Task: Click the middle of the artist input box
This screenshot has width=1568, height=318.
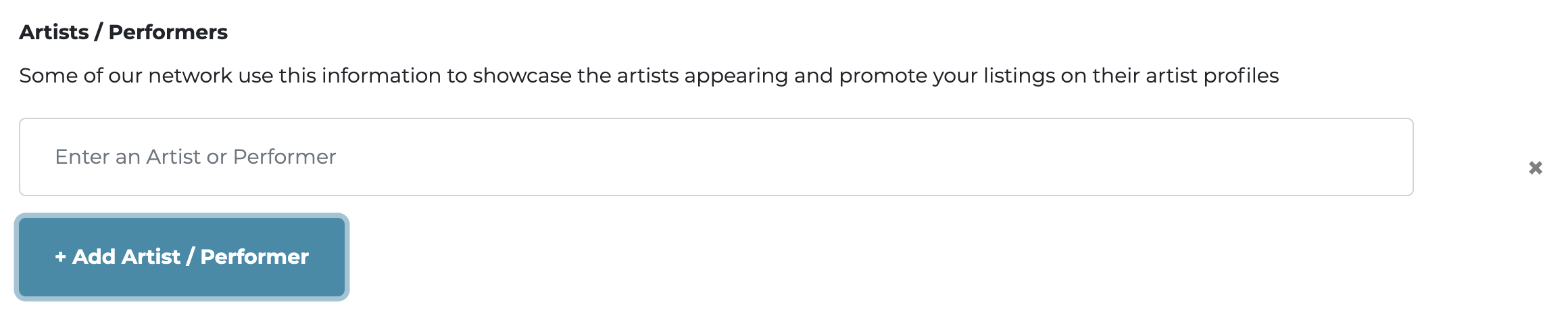Action: 716,157
